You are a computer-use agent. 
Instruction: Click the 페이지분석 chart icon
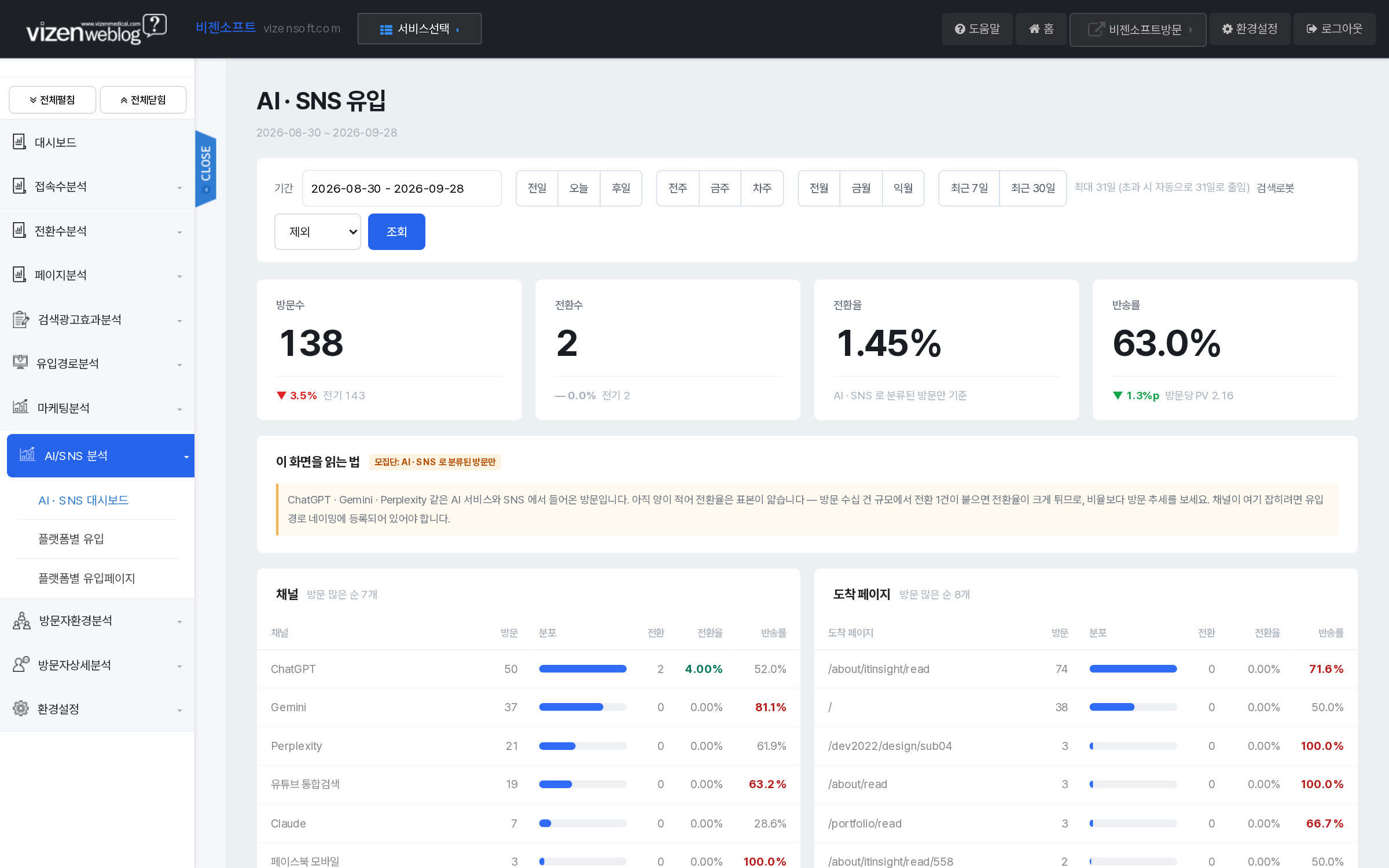19,274
